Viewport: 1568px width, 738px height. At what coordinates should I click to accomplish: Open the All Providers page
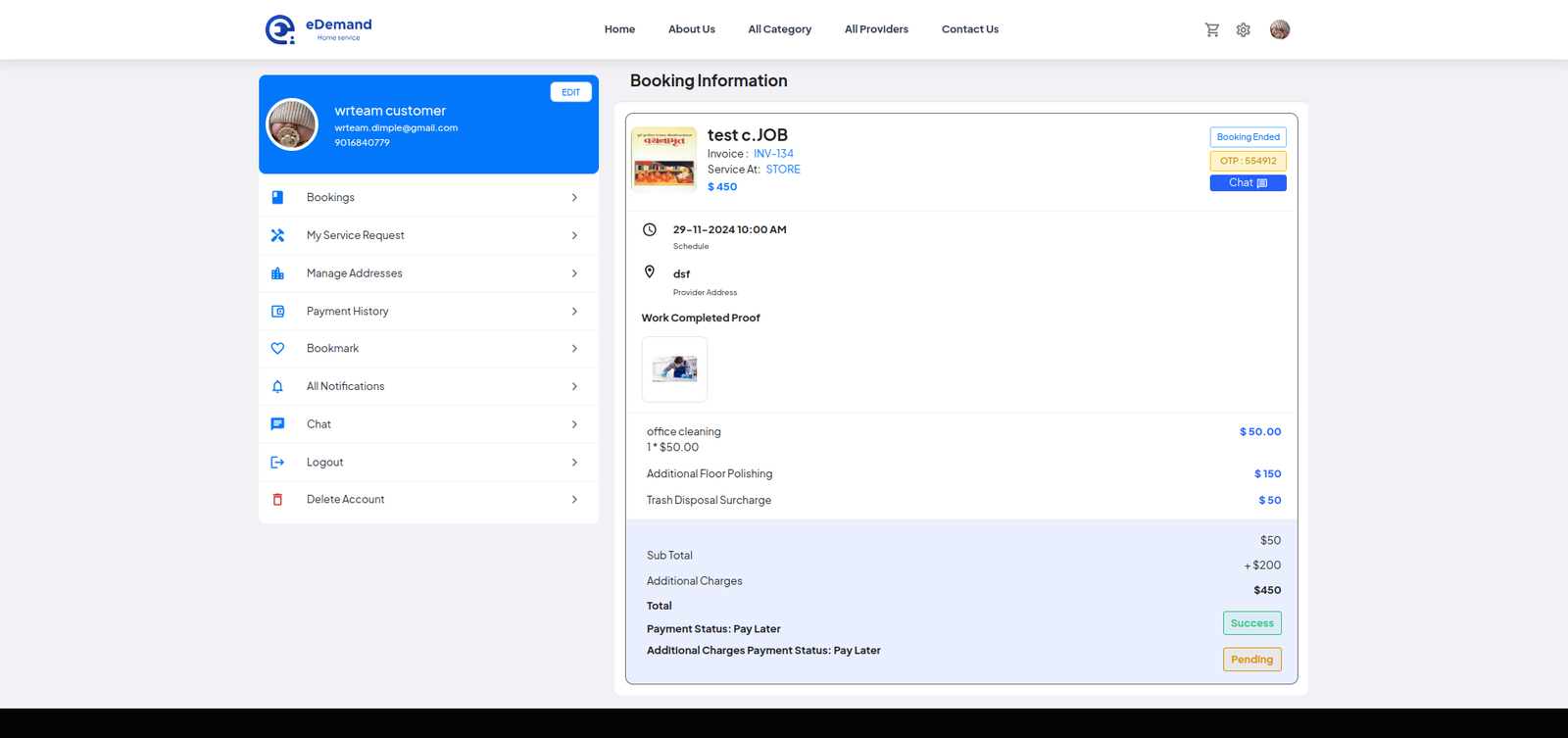click(x=876, y=29)
